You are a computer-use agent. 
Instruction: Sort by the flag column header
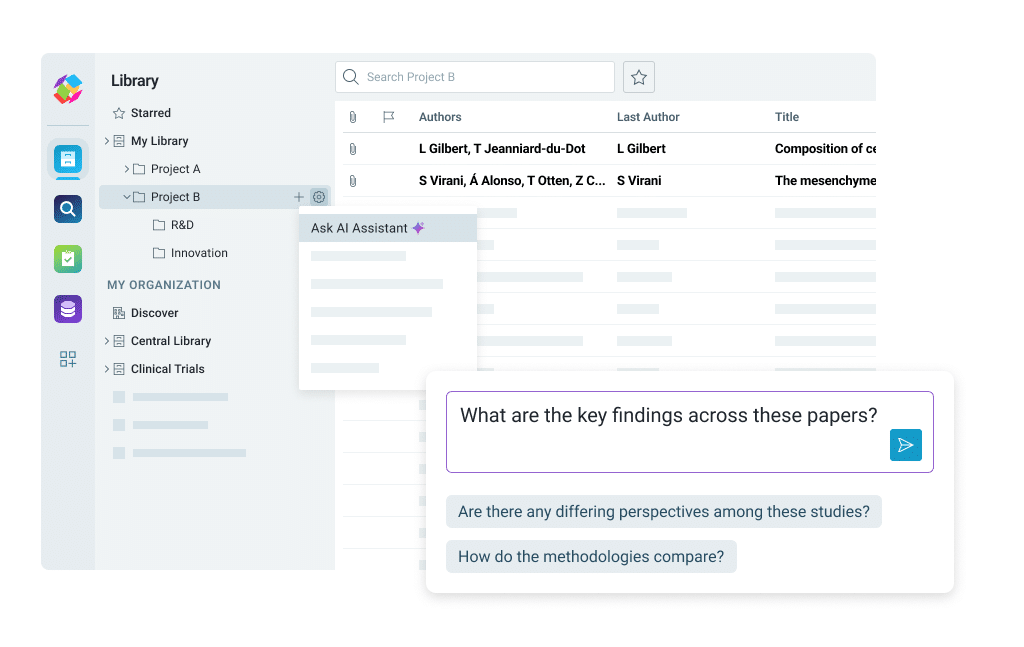pyautogui.click(x=389, y=117)
